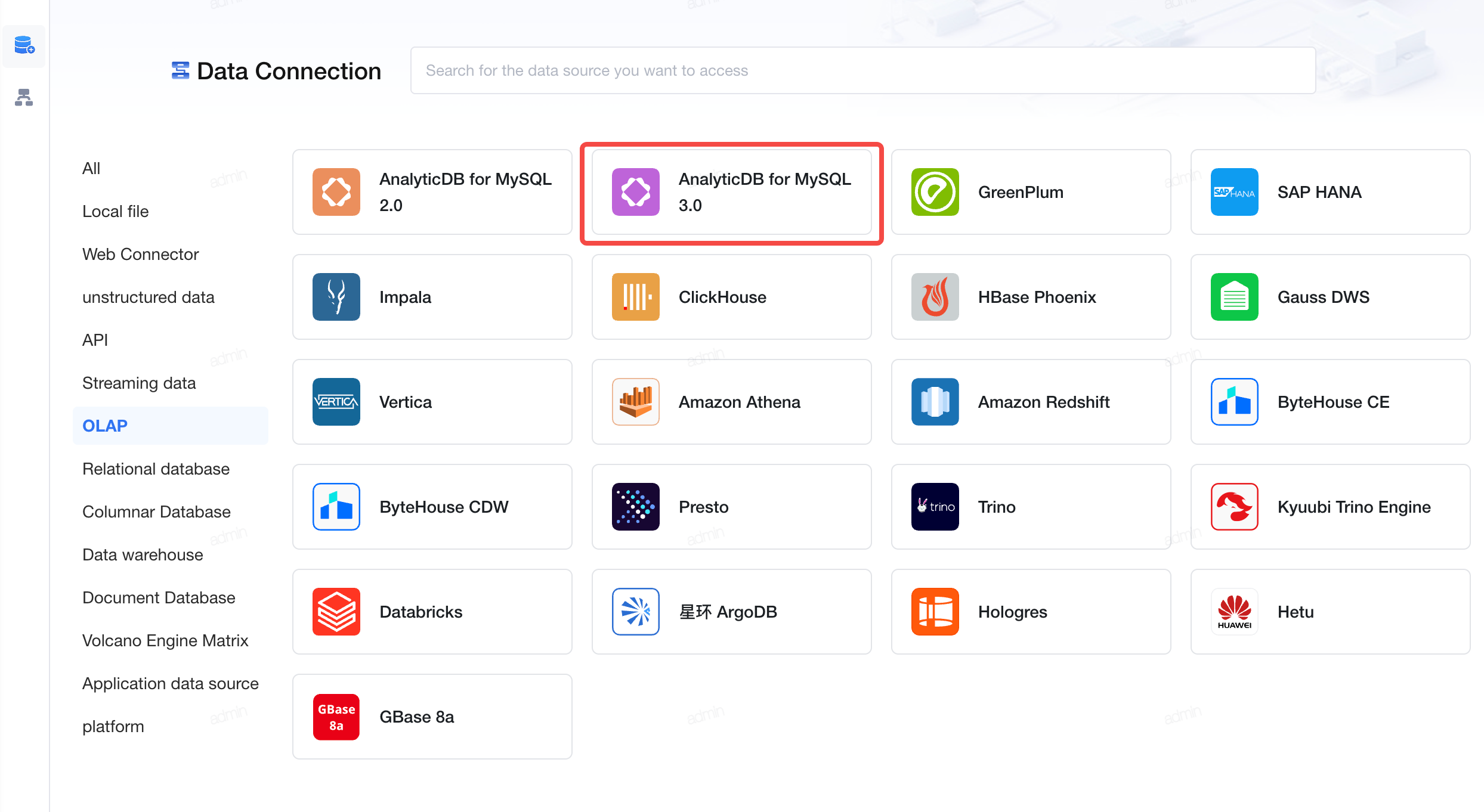Select the red GBase 8a icon

pyautogui.click(x=336, y=717)
